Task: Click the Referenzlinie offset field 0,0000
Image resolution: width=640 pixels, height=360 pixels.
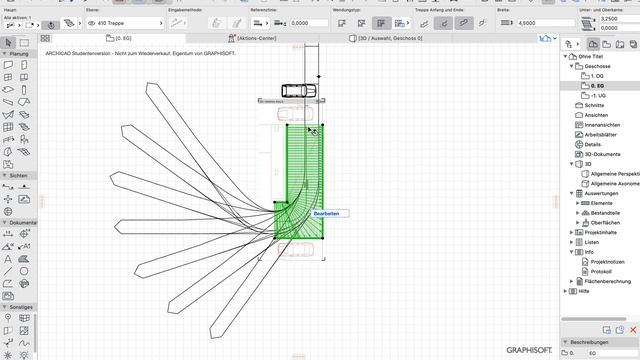Action: point(309,23)
